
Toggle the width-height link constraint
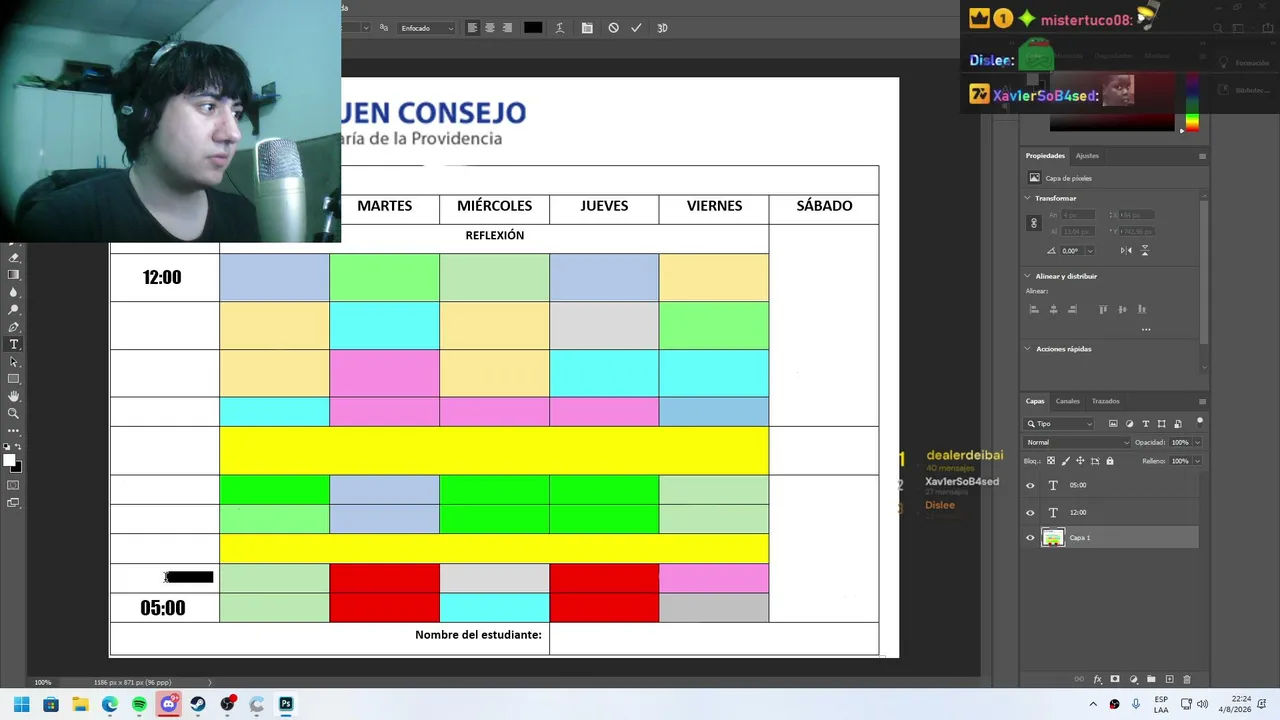1034,223
